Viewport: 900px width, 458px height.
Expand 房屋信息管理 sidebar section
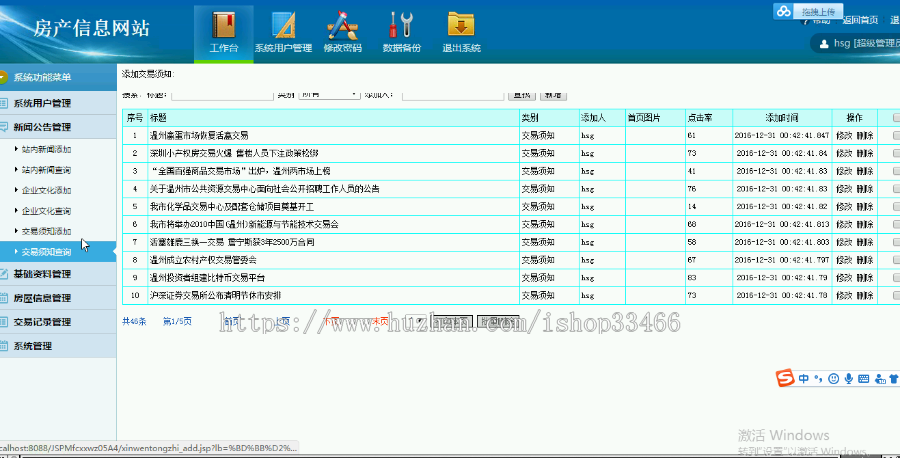(58, 298)
